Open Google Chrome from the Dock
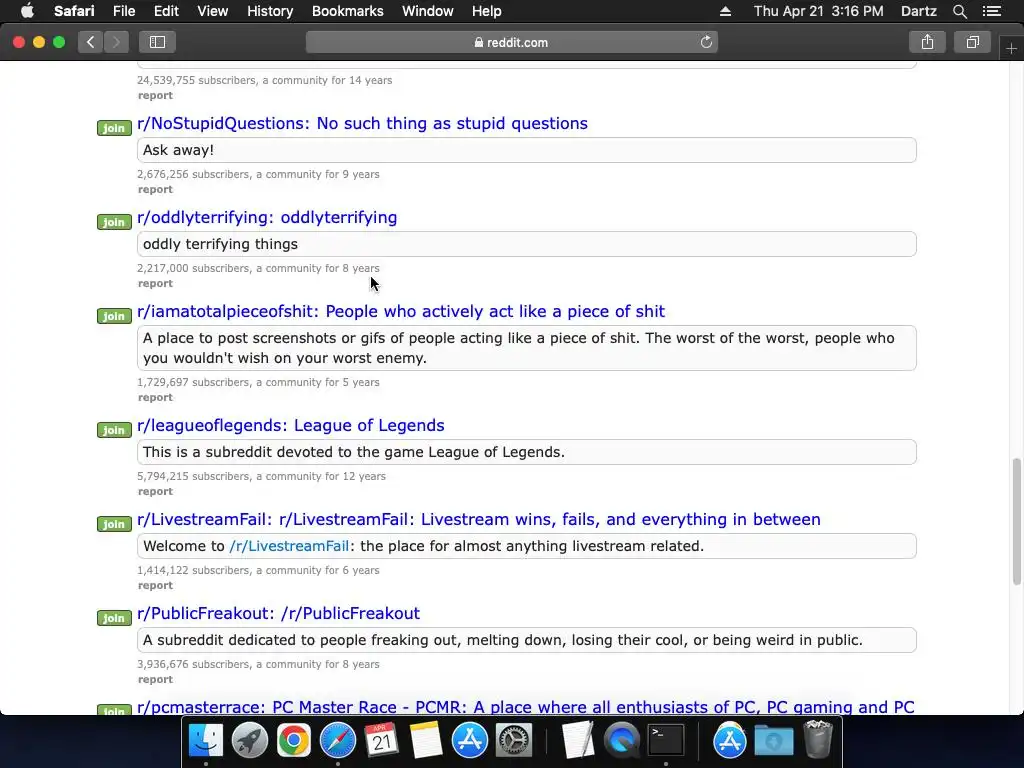 pos(294,741)
